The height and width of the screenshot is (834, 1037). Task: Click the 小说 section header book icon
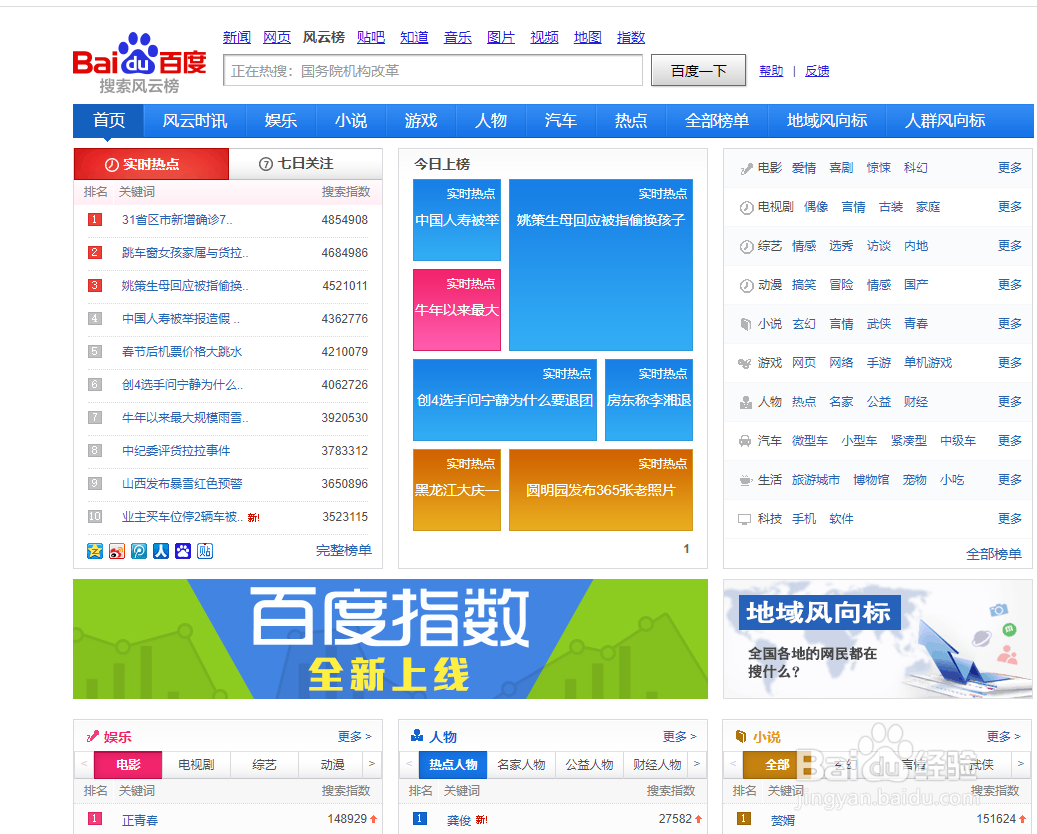(x=741, y=736)
